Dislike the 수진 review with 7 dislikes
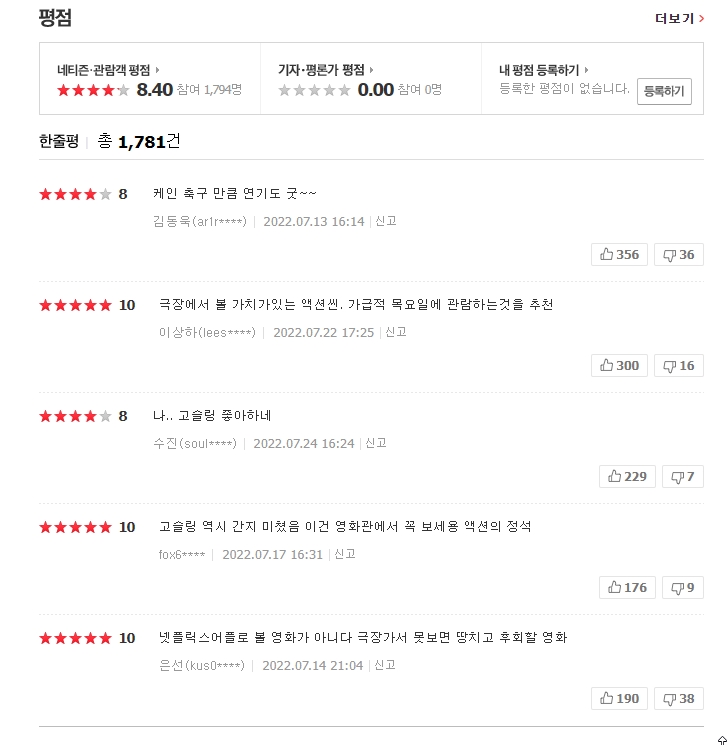Screen dimensions: 727x745 click(x=683, y=477)
